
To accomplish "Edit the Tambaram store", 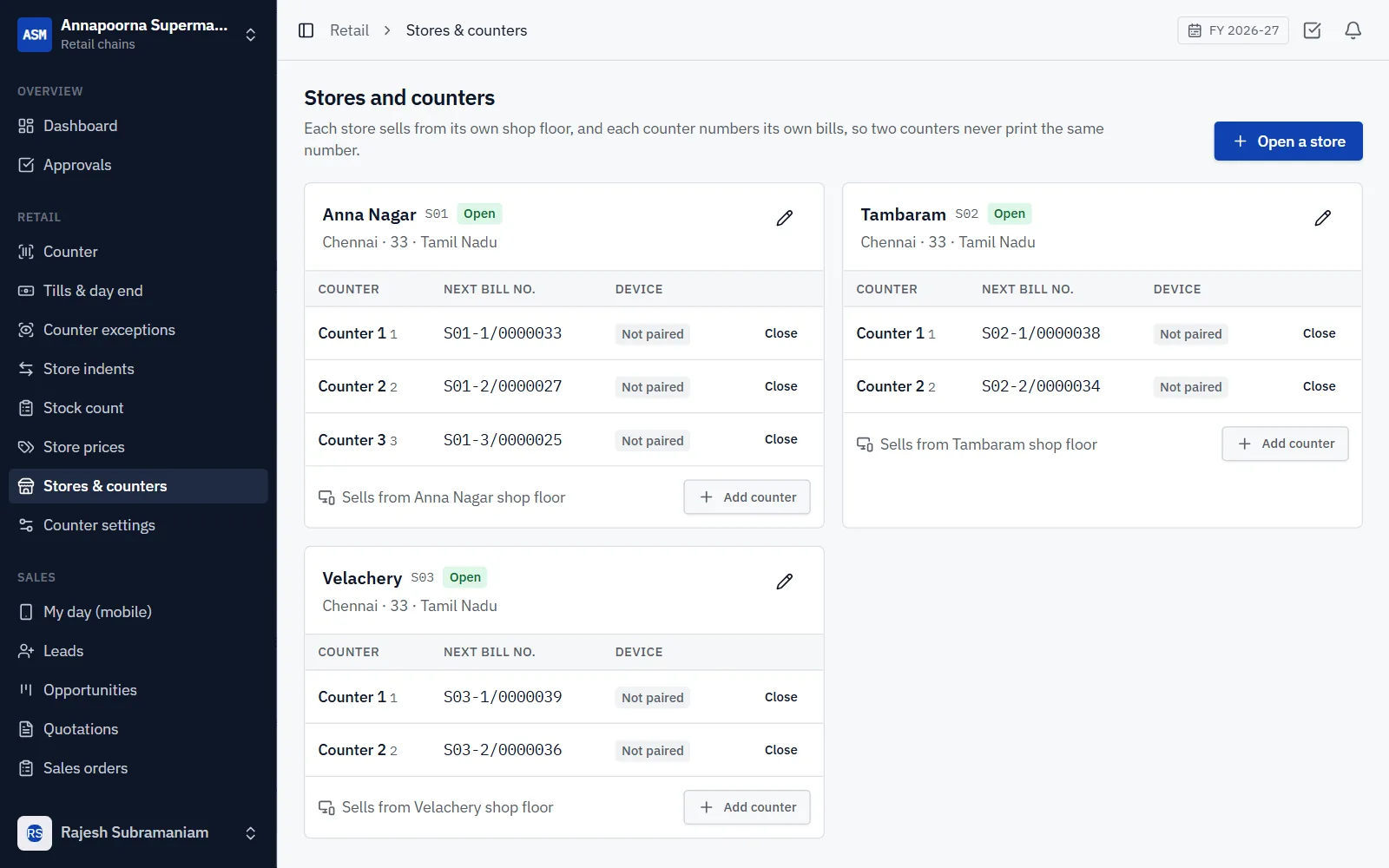I will click(1322, 218).
